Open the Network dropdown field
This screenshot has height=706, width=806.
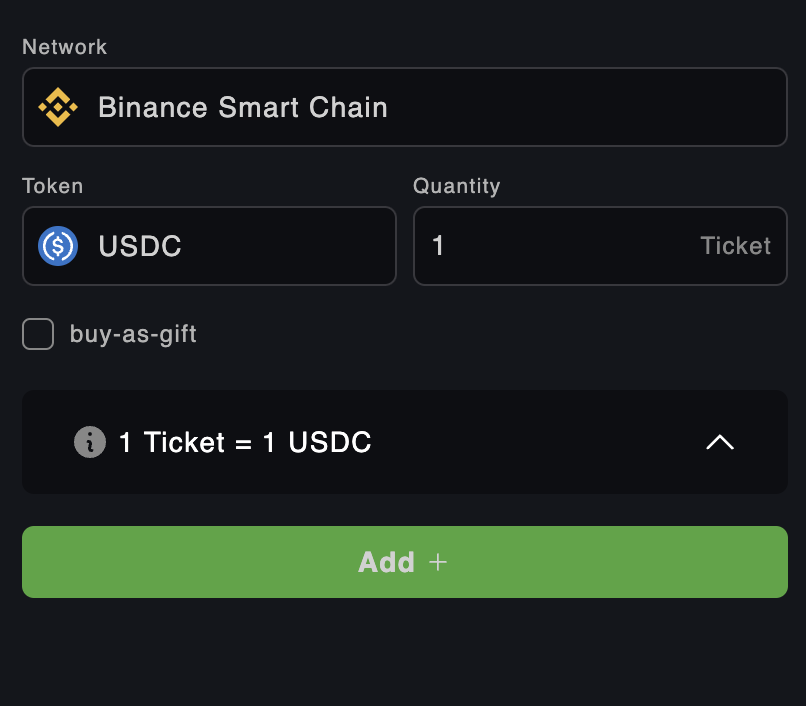[404, 107]
